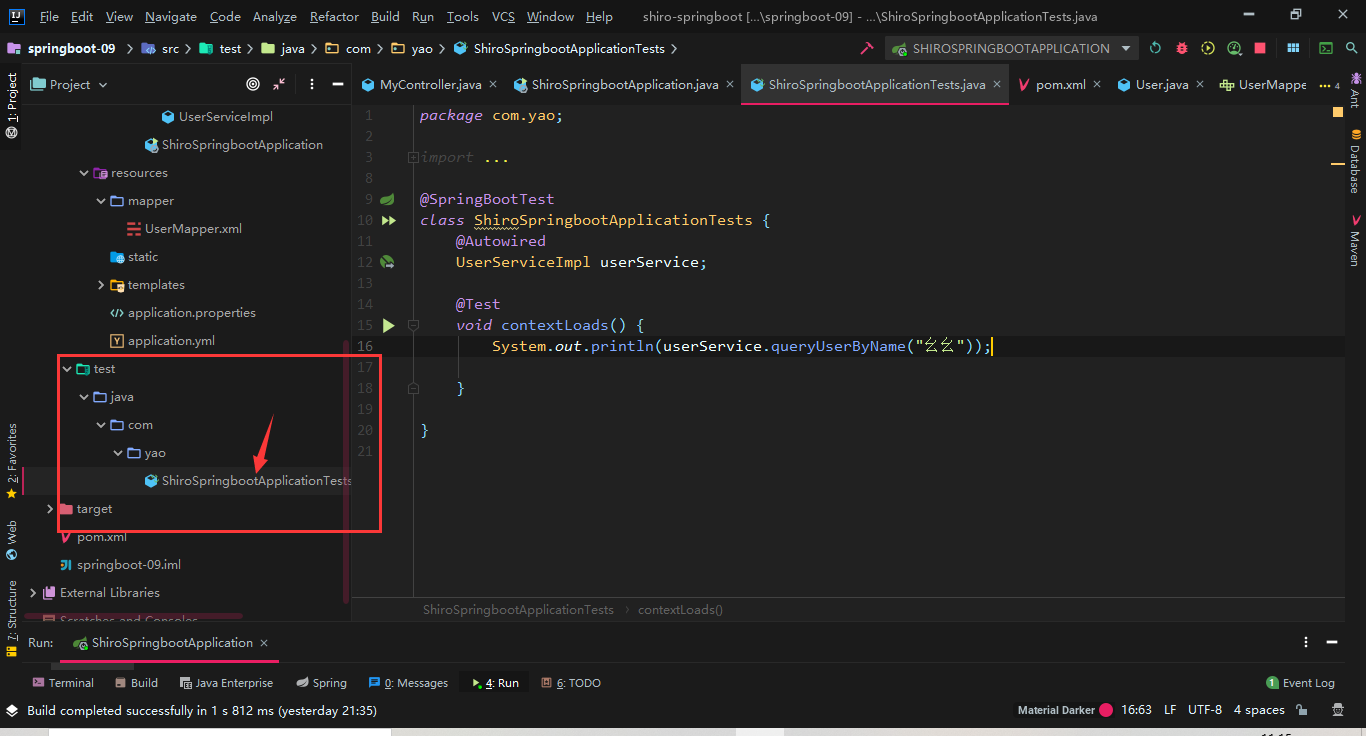Close the pom.xml editor tab
Screen dimensions: 1366x736
[x=1097, y=85]
